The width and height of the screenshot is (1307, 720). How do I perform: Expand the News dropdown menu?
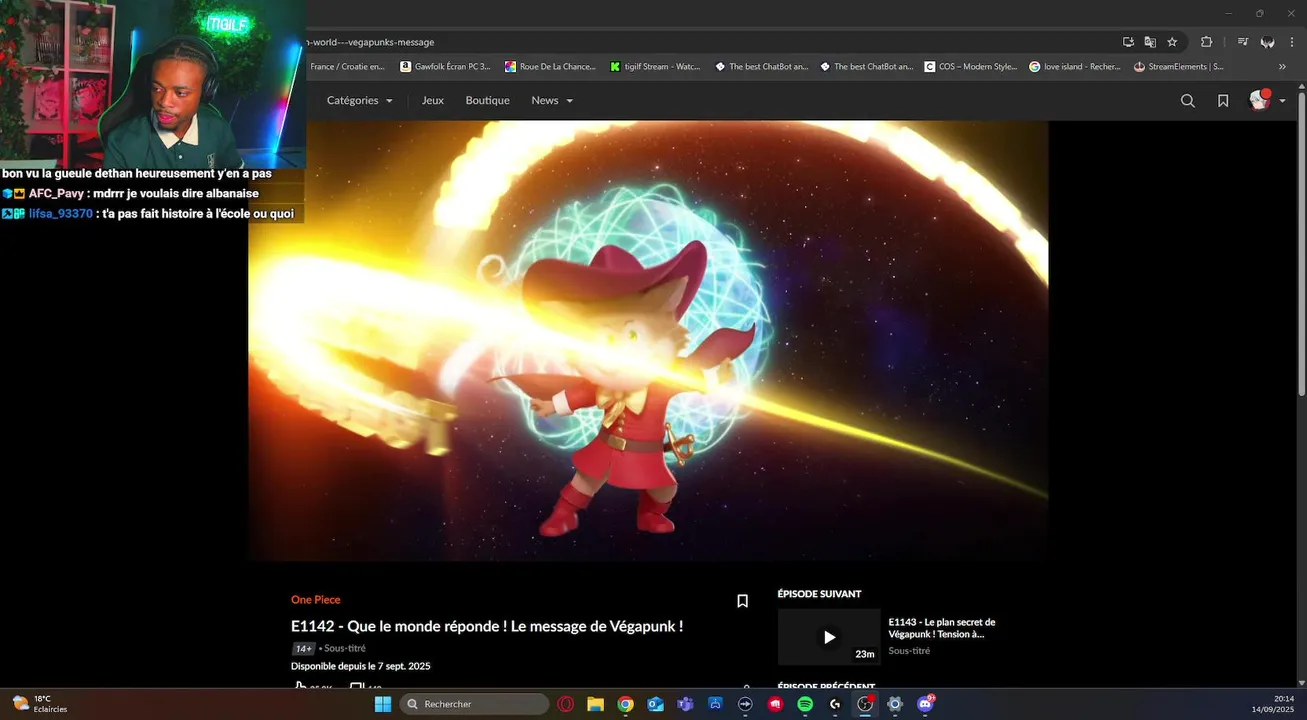coord(552,100)
